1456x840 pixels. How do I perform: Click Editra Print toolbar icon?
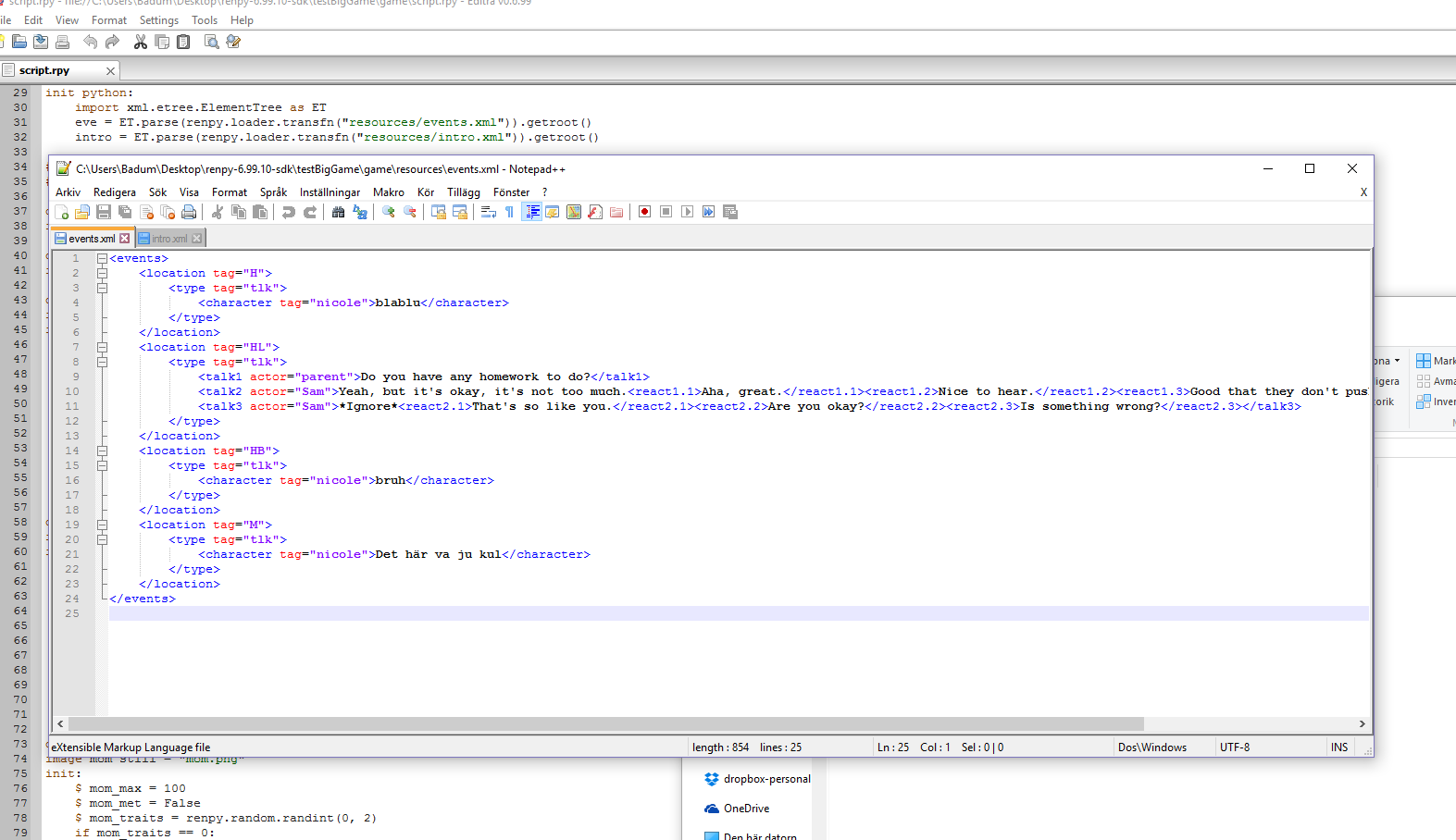(x=62, y=42)
